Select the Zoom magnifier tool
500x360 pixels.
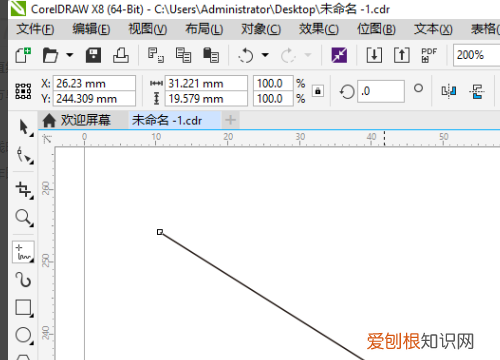[24, 218]
